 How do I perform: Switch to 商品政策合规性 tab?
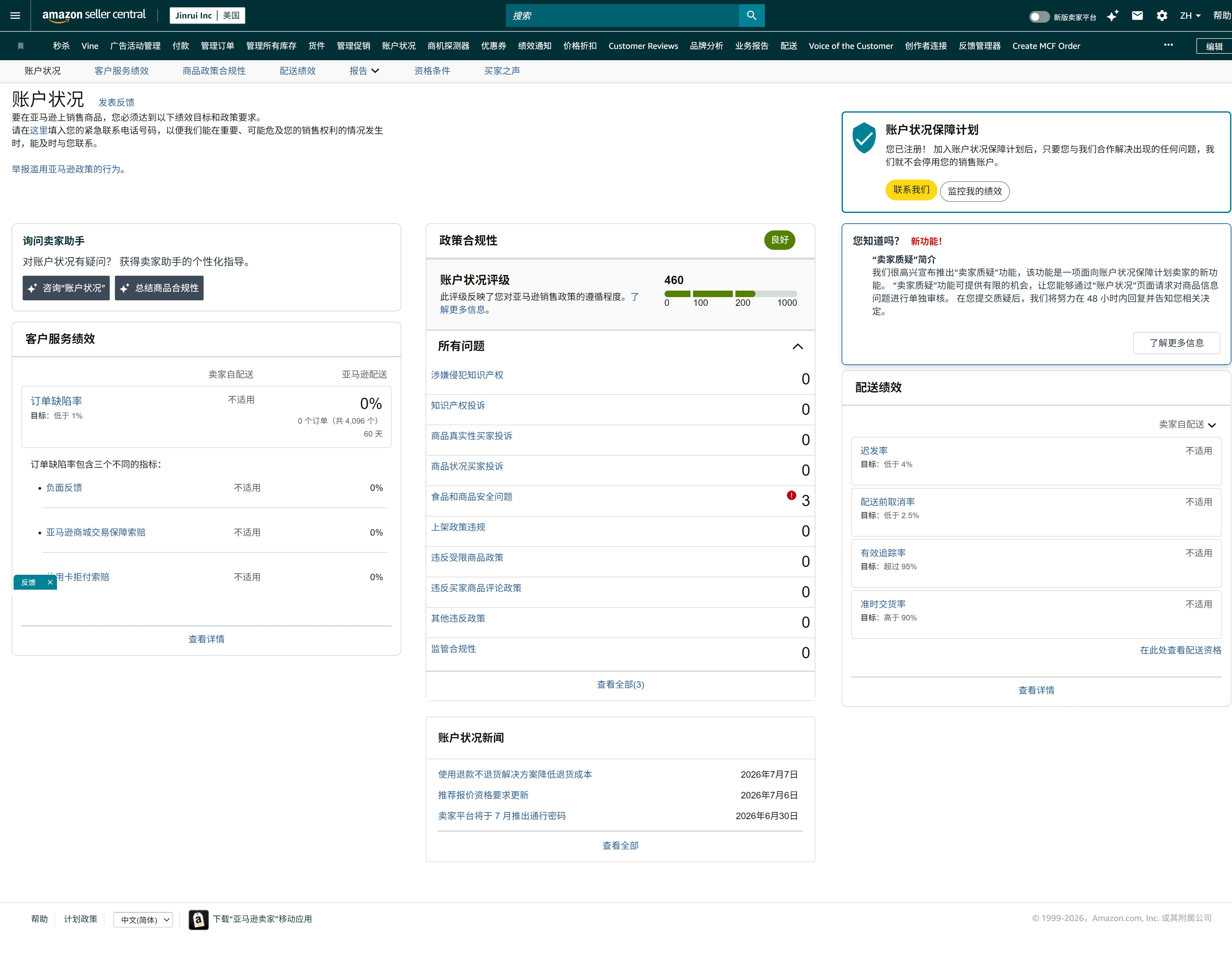[214, 71]
